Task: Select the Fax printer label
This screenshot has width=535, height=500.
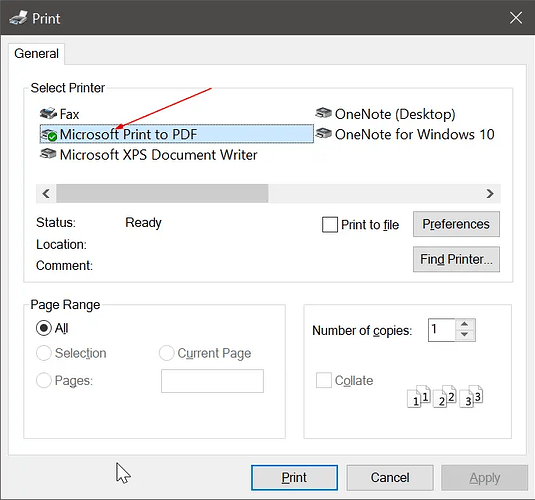Action: (x=70, y=114)
